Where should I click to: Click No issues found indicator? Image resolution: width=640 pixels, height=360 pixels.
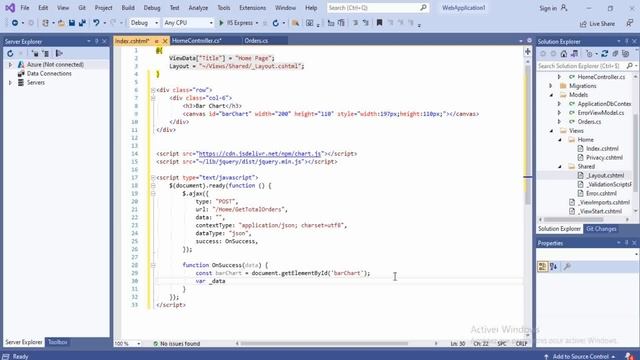click(176, 344)
